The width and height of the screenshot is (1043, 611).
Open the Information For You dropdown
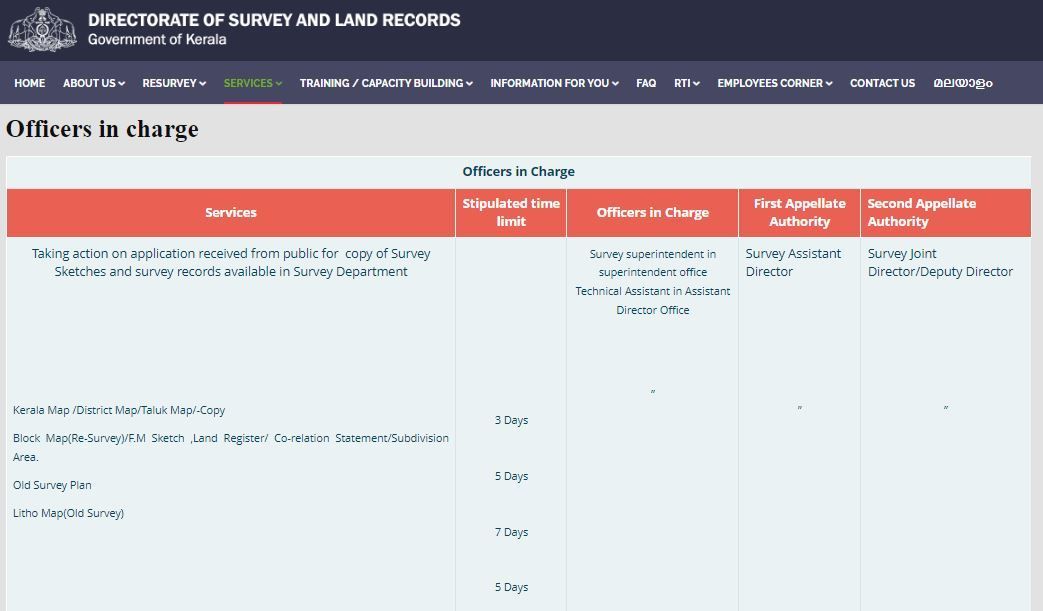[554, 83]
